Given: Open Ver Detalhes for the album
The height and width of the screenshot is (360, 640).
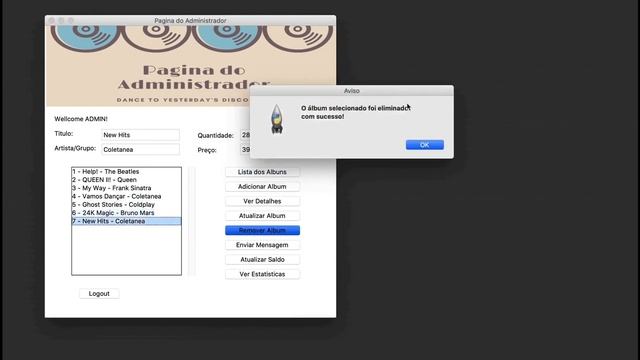Looking at the screenshot, I should tap(262, 201).
